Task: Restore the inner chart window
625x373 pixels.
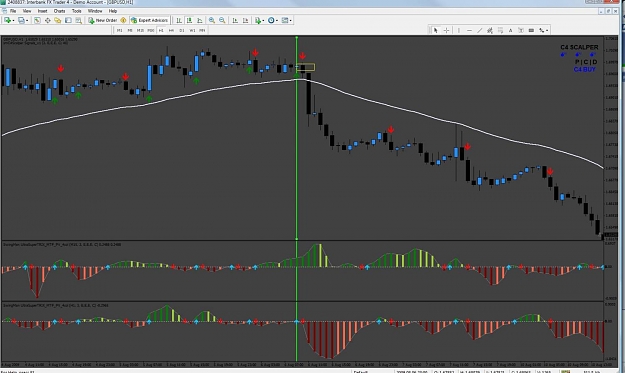Action: (x=609, y=11)
